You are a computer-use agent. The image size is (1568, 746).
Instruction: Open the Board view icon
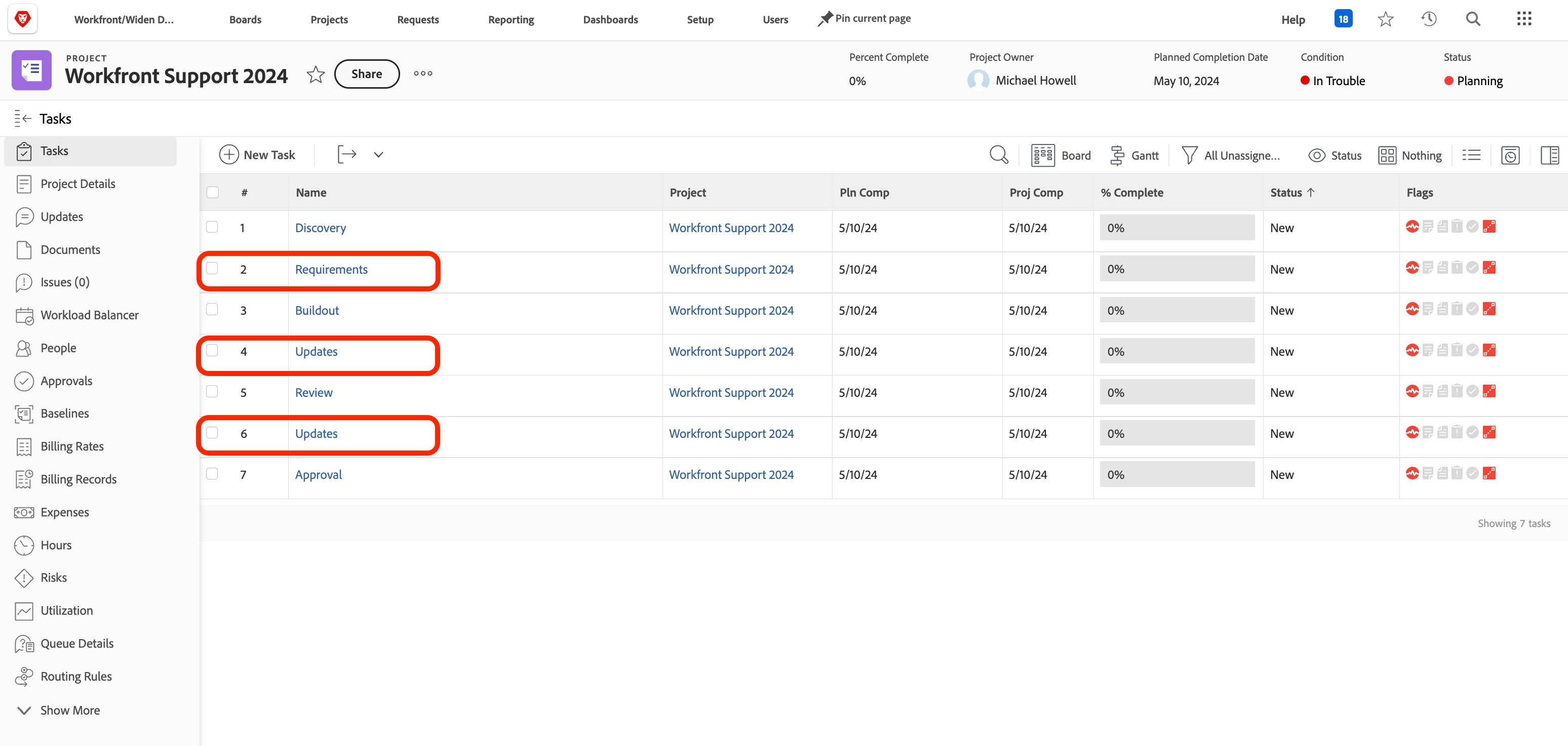click(1043, 155)
